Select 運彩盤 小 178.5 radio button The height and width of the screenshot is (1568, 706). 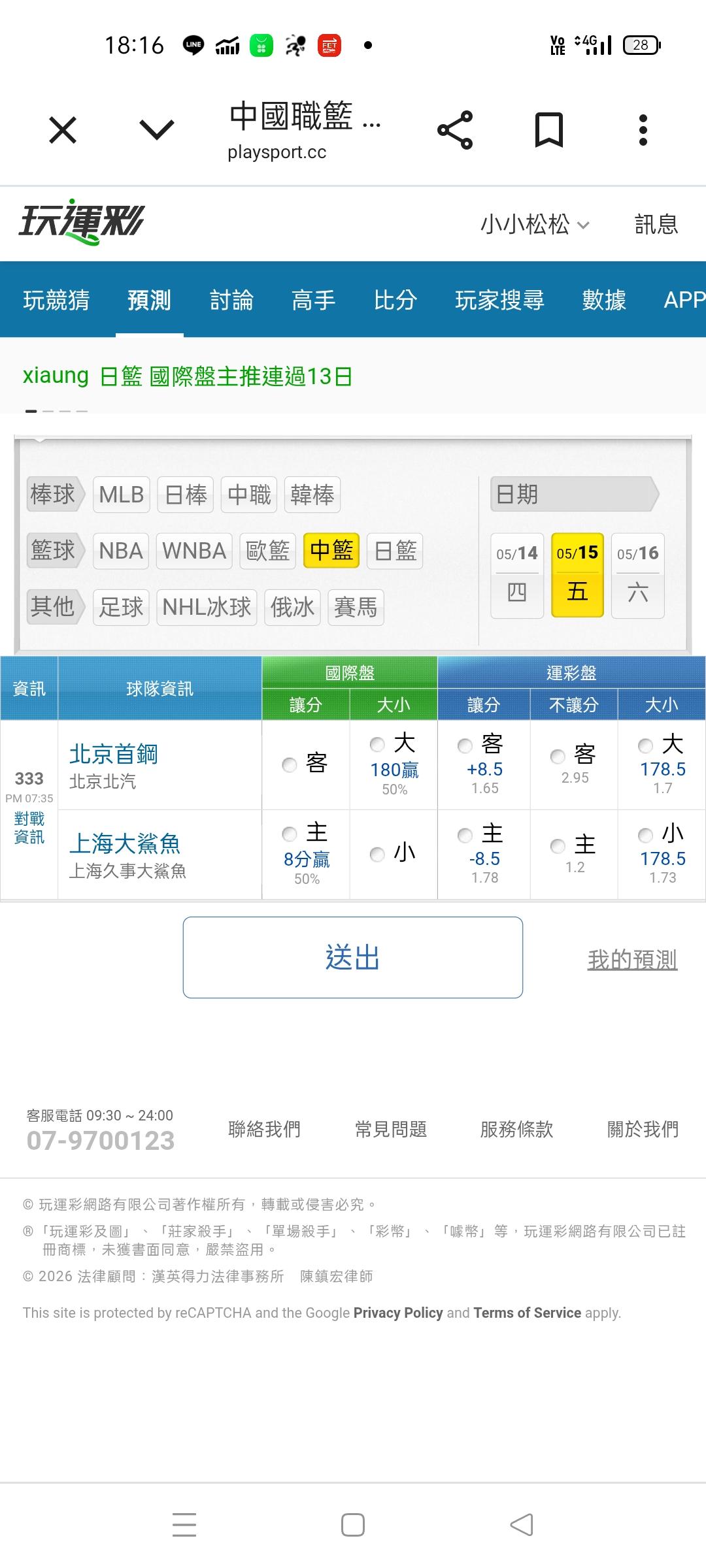[x=645, y=835]
